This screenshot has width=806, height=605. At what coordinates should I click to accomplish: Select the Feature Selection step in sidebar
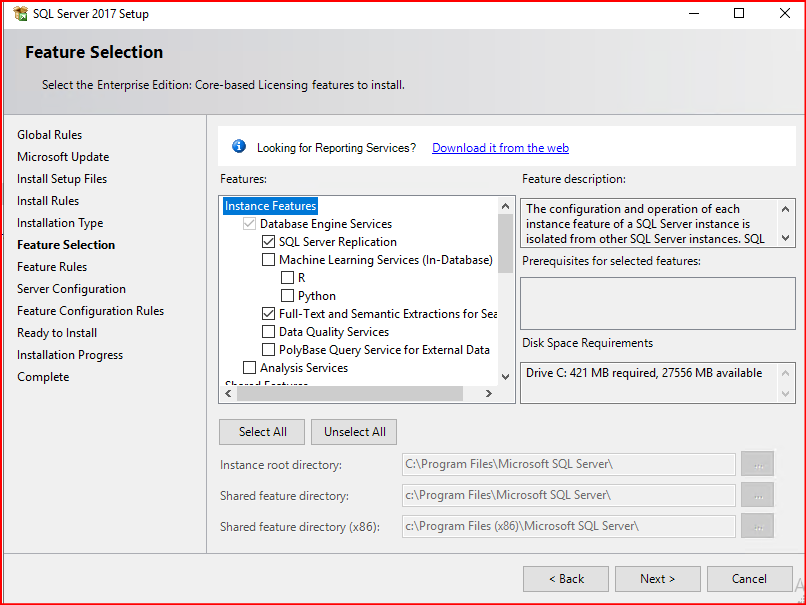[x=66, y=245]
